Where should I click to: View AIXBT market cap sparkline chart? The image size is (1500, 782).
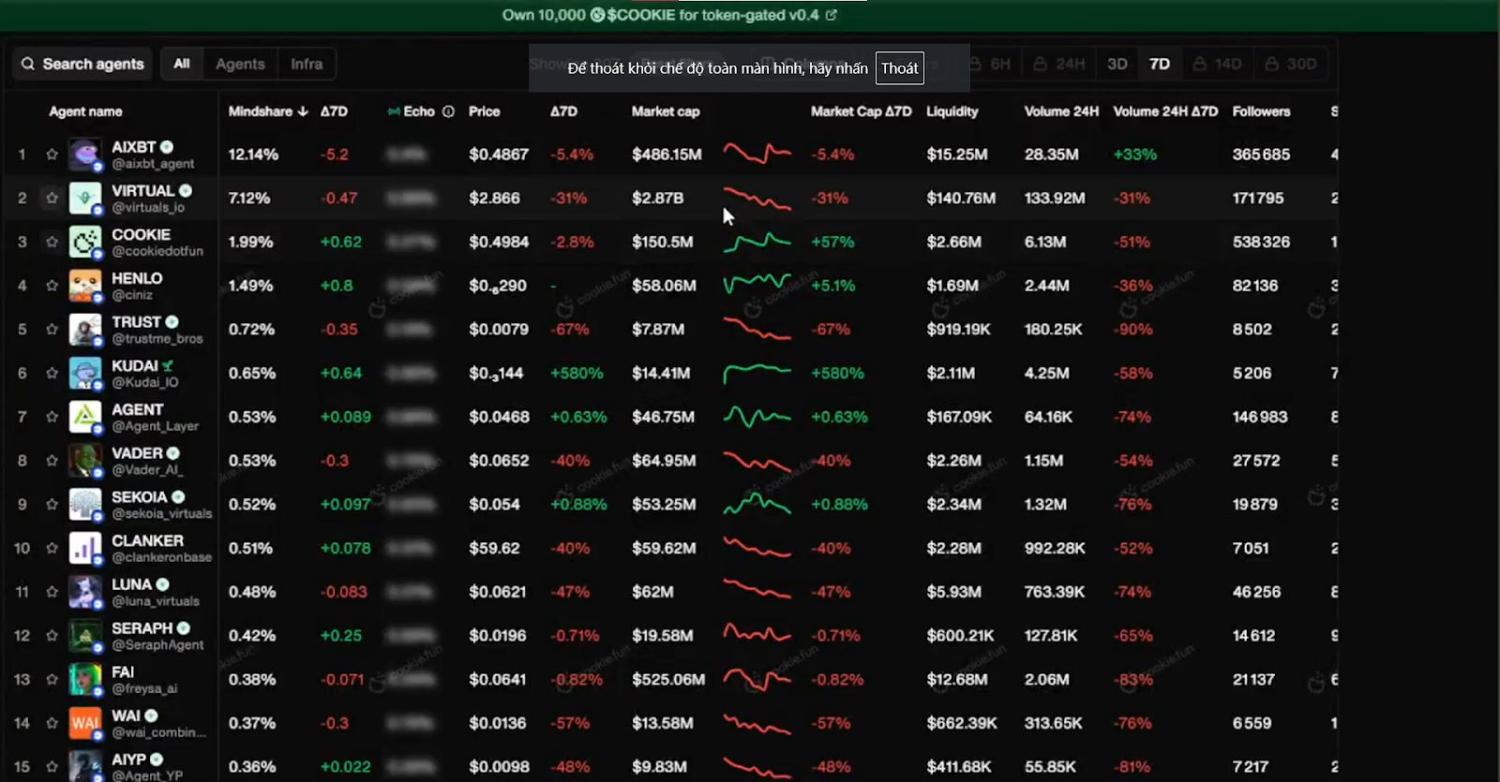tap(757, 154)
